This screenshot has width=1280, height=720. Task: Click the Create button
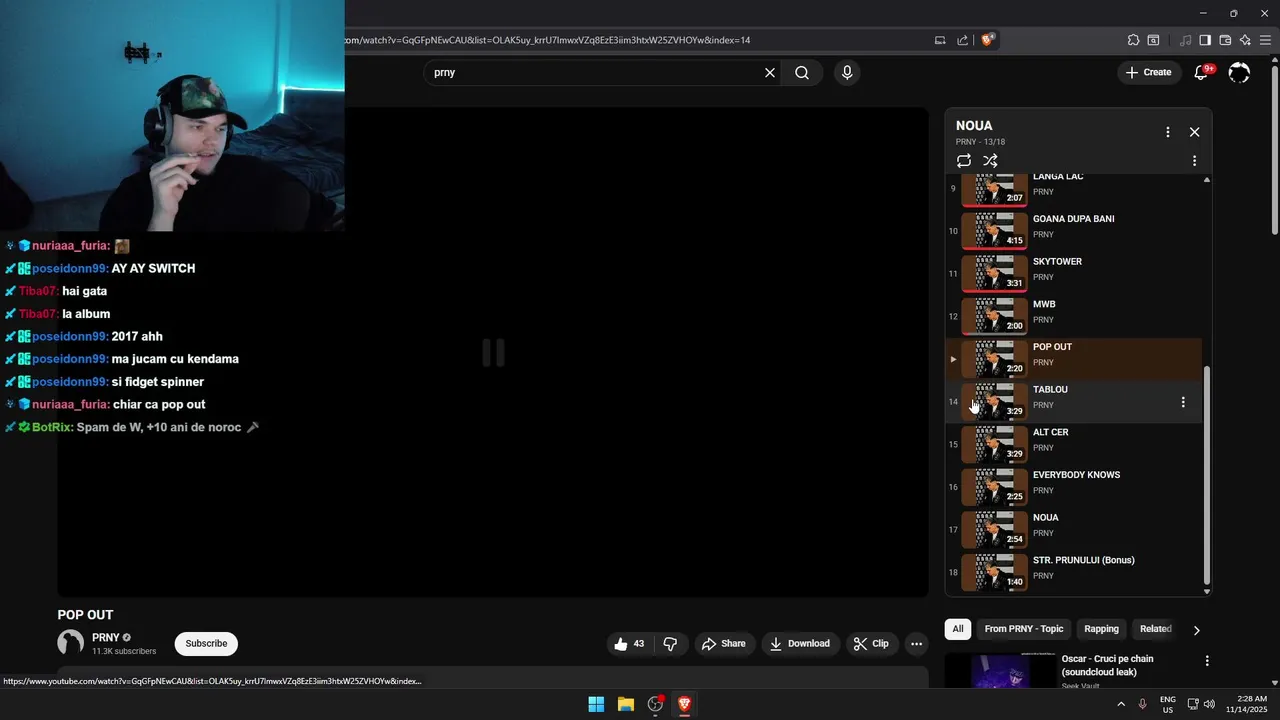[x=1148, y=72]
